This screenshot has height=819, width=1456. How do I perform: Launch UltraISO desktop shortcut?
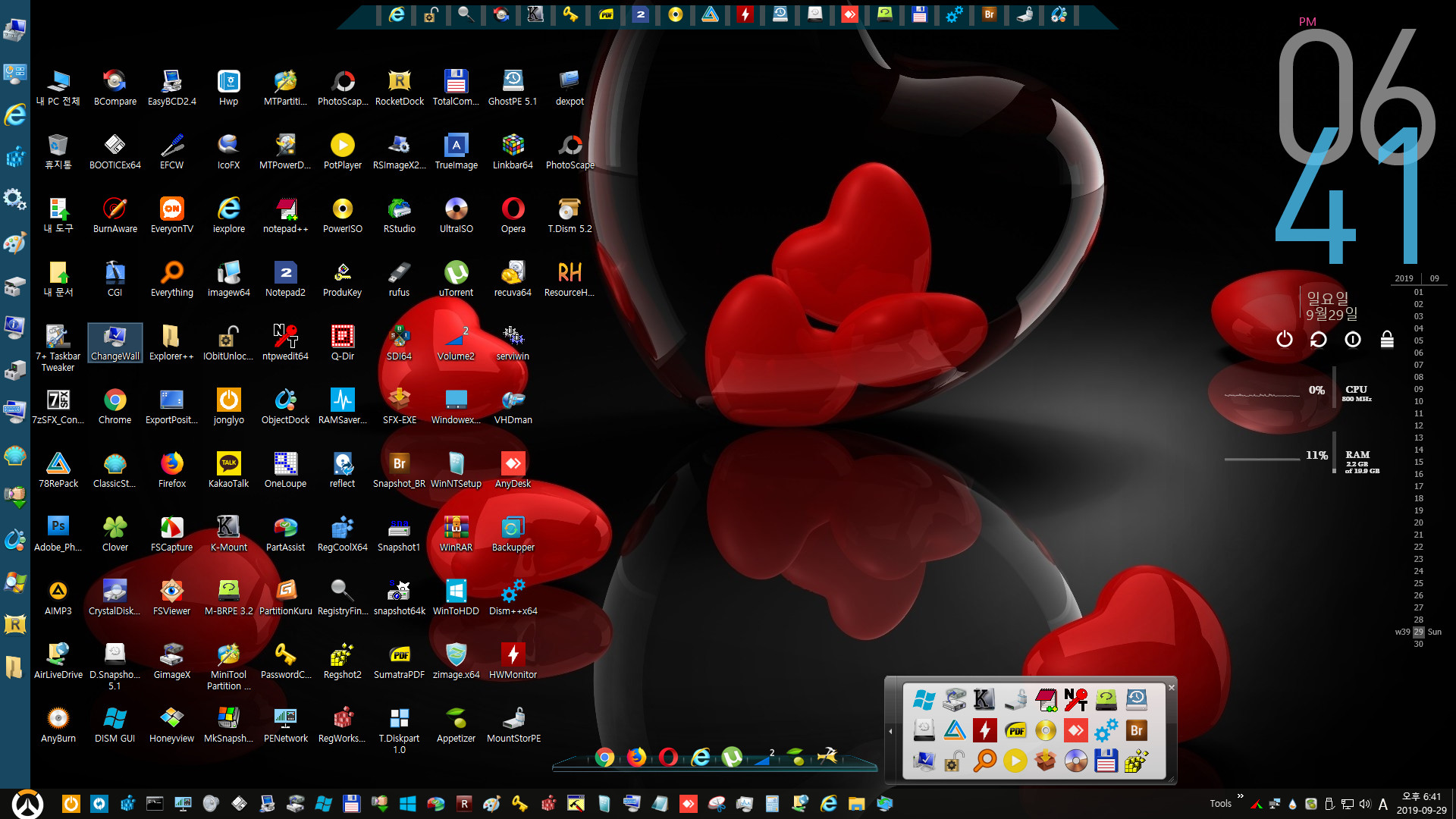pyautogui.click(x=456, y=215)
